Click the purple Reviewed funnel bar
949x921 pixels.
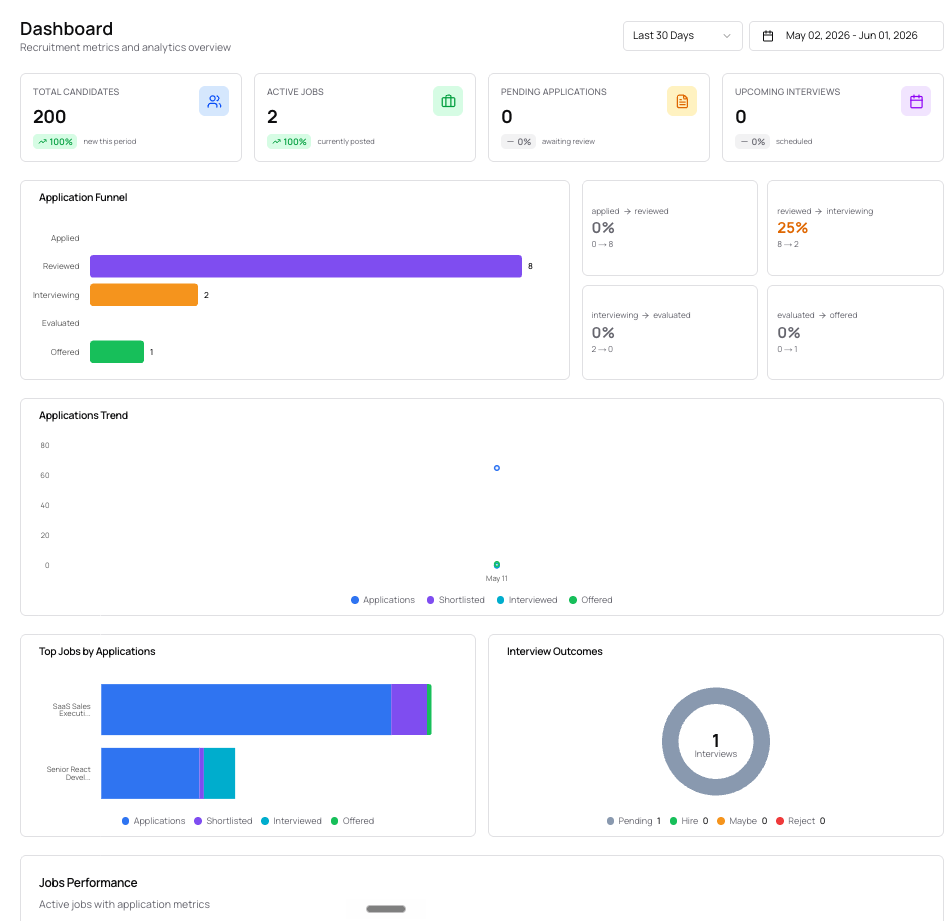306,266
